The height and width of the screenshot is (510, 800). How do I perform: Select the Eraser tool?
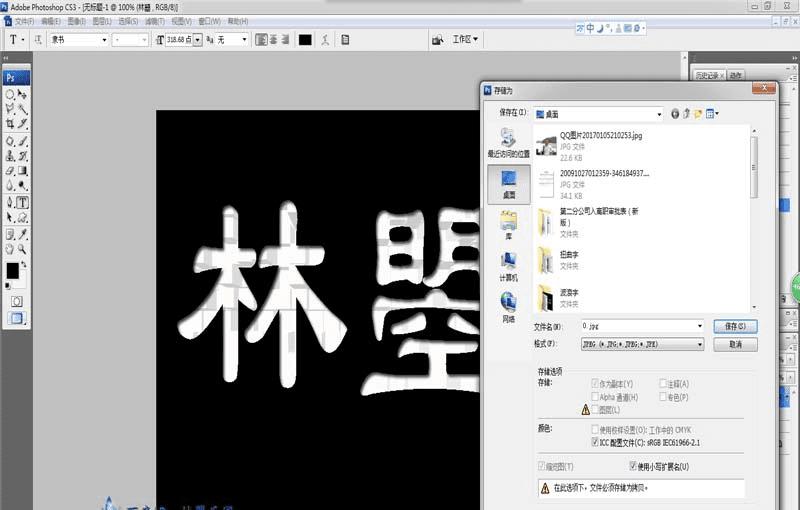point(10,171)
